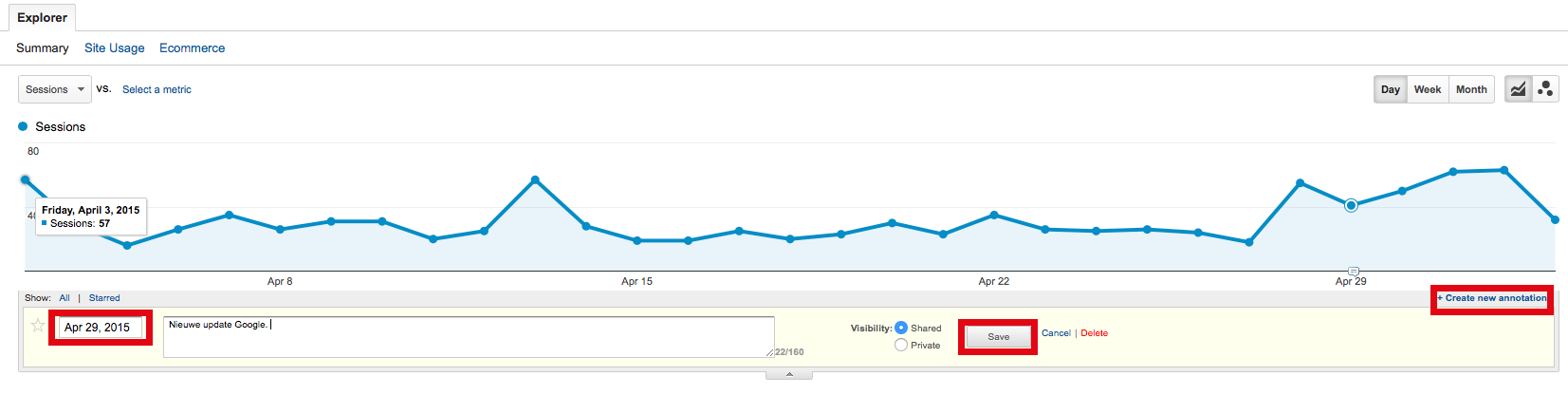Screen dimensions: 1568x395
Task: Cancel the annotation edit
Action: 1056,333
